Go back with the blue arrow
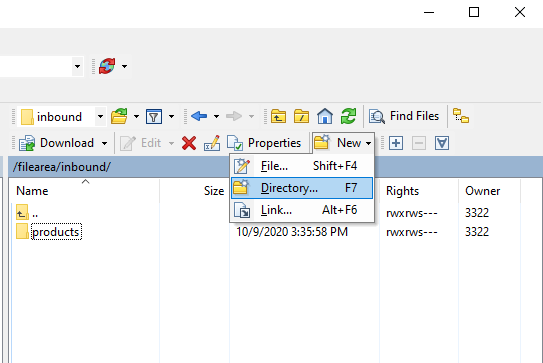This screenshot has width=543, height=363. [199, 116]
